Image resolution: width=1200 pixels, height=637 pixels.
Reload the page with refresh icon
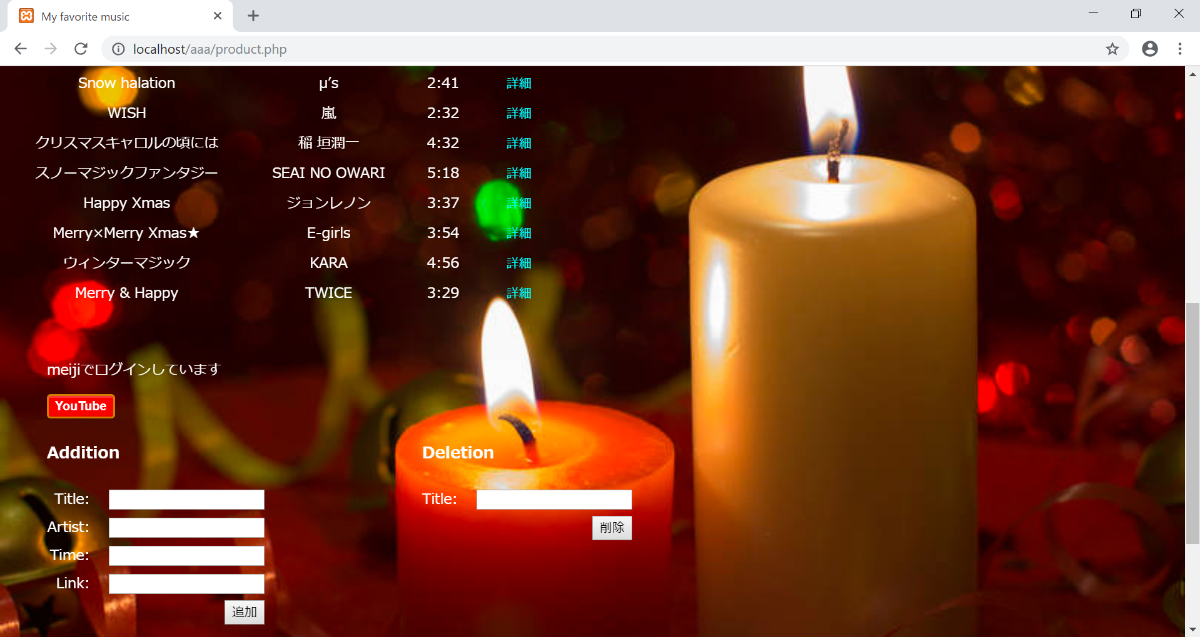(81, 49)
